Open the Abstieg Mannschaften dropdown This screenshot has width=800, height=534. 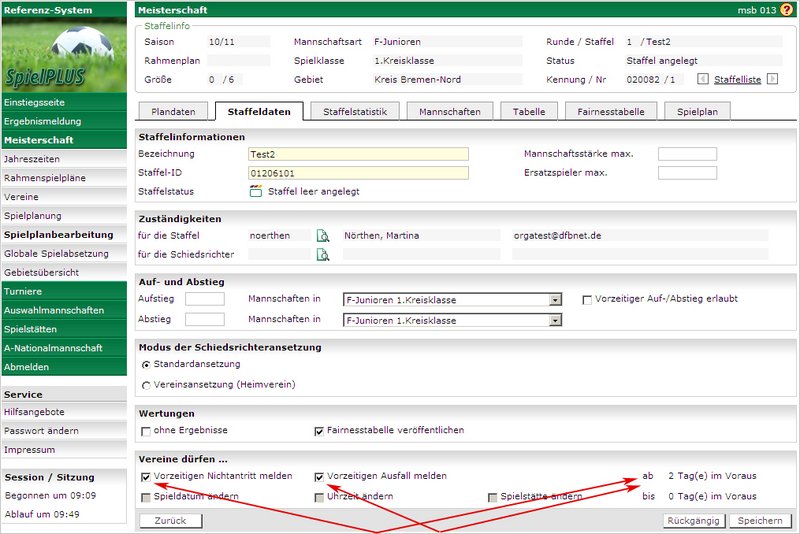click(555, 320)
